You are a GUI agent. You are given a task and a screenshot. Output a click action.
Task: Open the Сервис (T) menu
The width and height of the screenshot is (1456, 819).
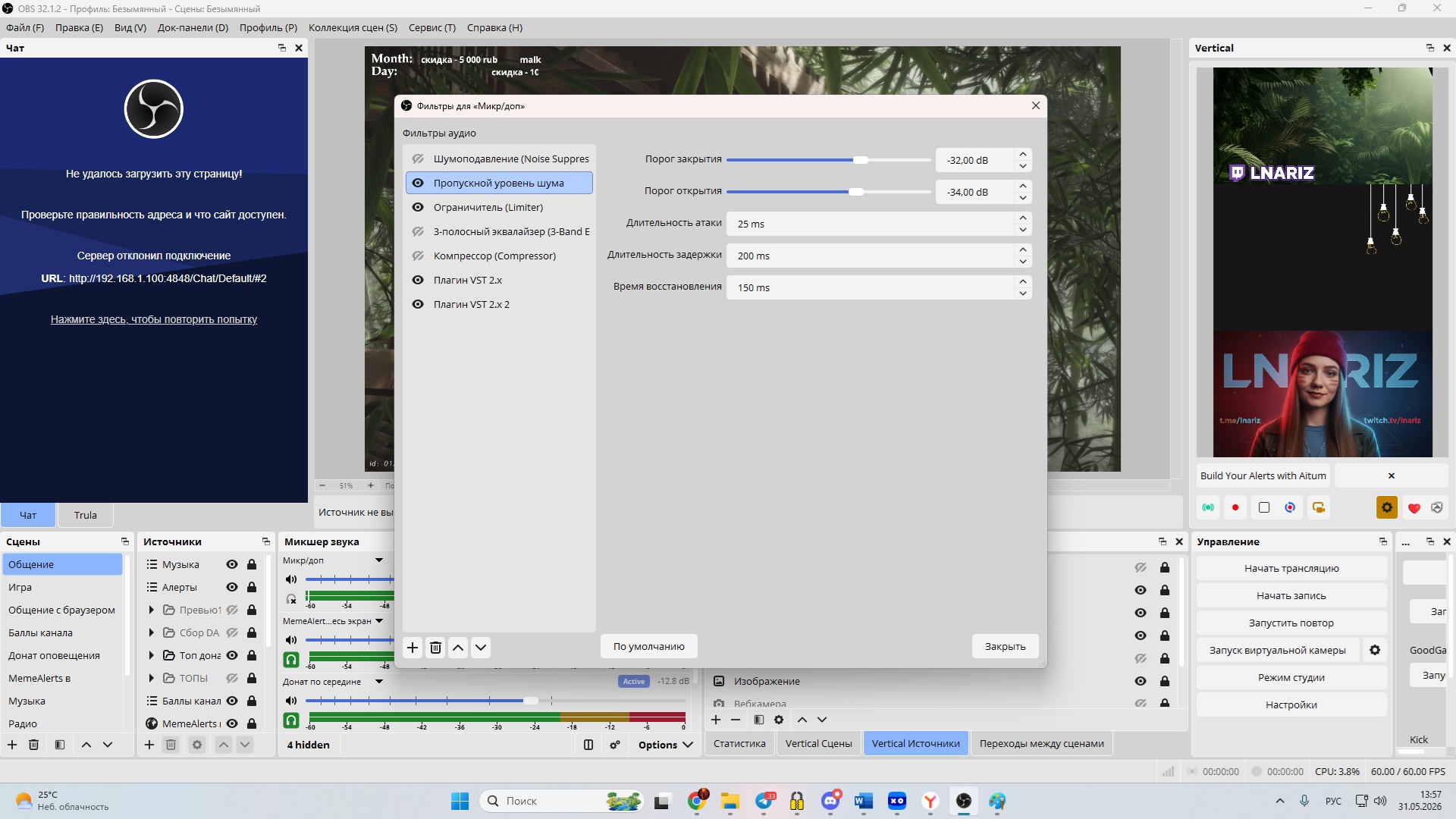[431, 27]
